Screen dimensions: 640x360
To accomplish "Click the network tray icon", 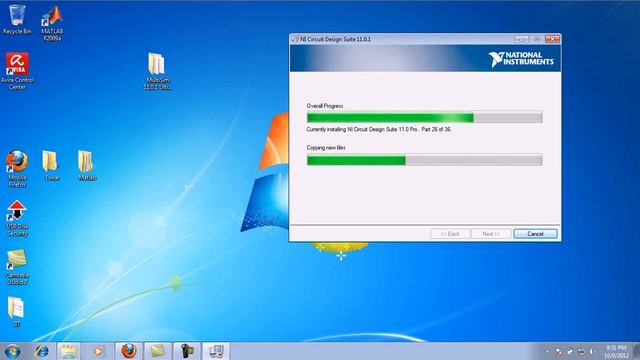I will pos(581,351).
